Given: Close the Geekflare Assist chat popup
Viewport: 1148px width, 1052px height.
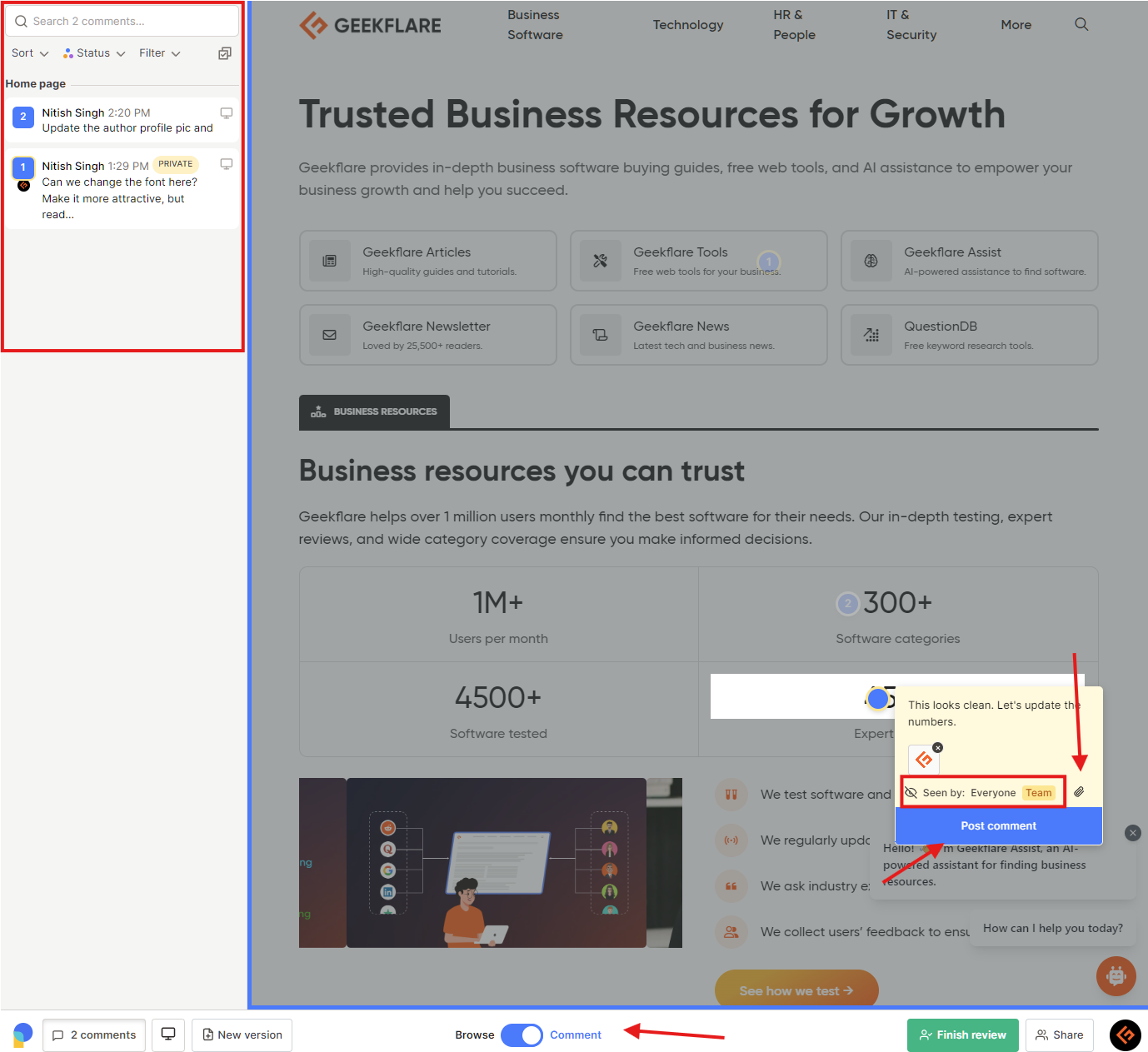Looking at the screenshot, I should [x=1132, y=833].
